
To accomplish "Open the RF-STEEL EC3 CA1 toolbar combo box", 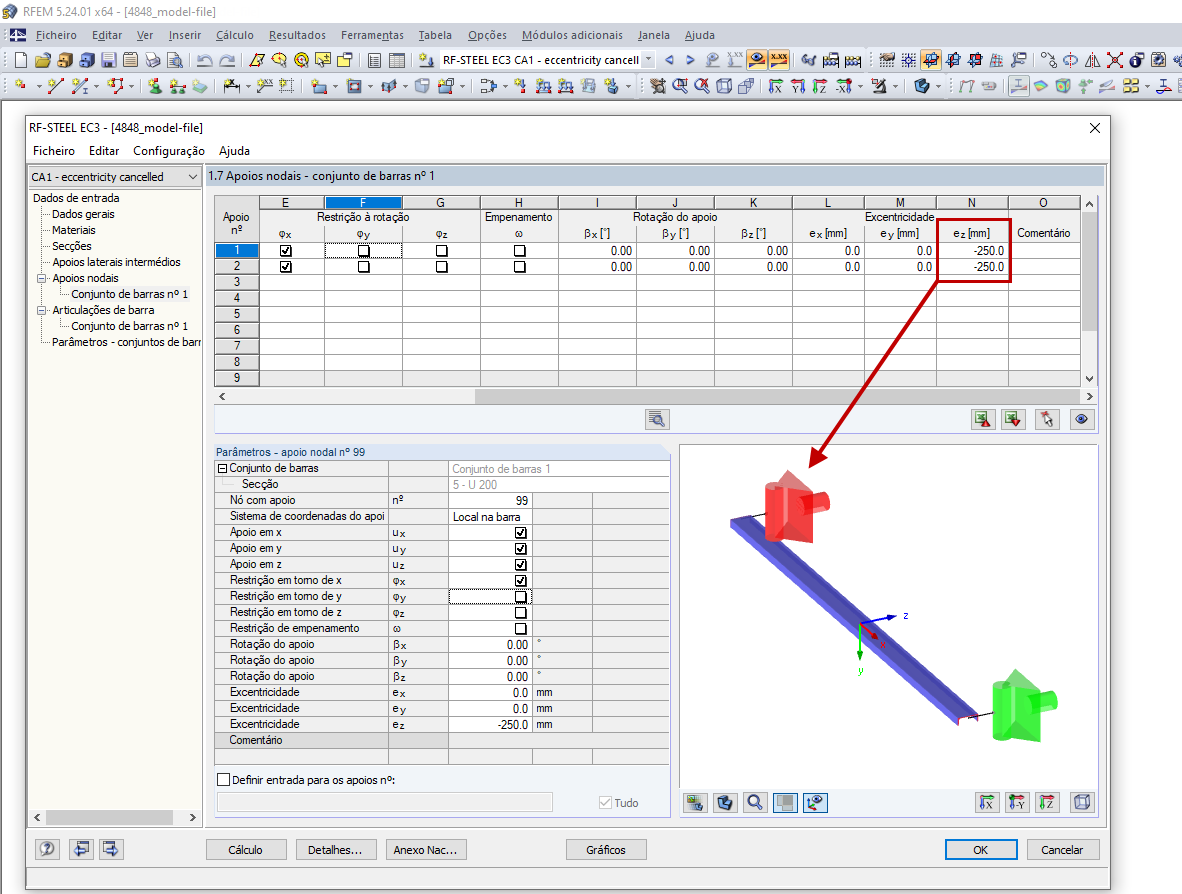I will coord(547,60).
